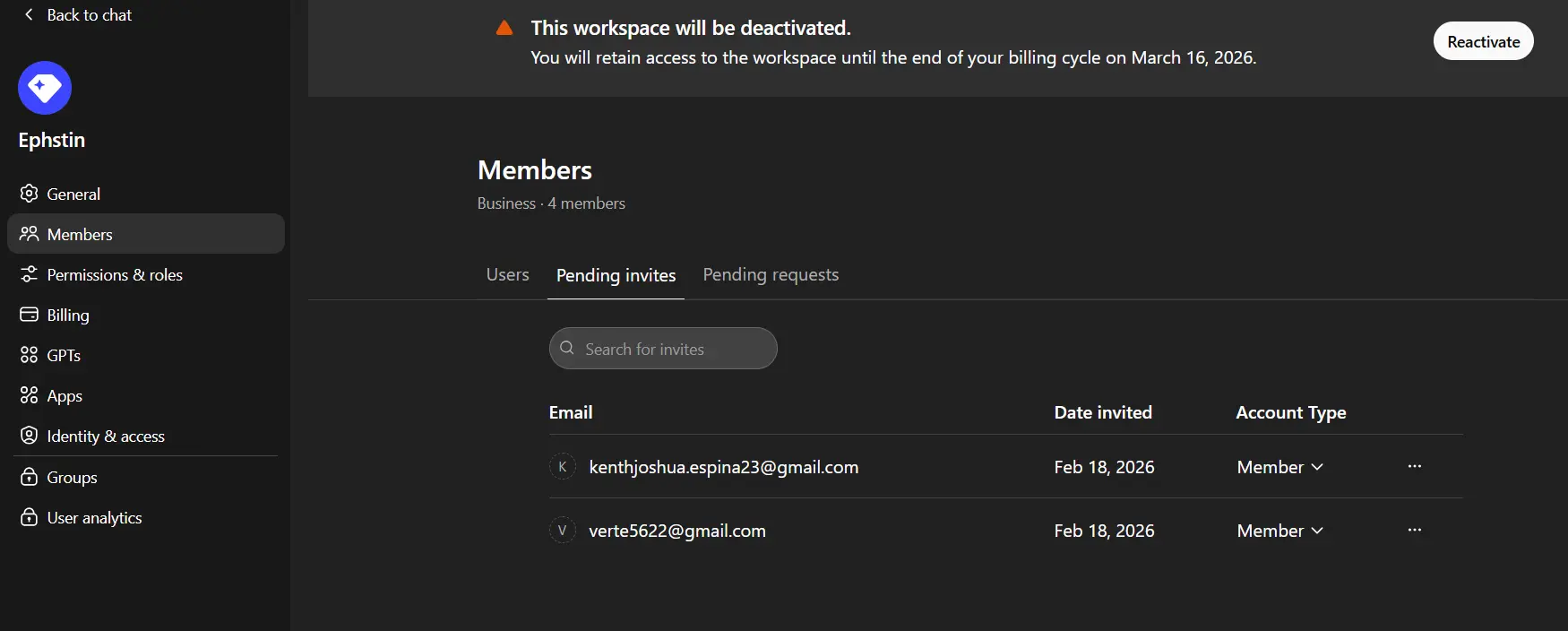
Task: Click the Reactivate button
Action: coord(1483,41)
